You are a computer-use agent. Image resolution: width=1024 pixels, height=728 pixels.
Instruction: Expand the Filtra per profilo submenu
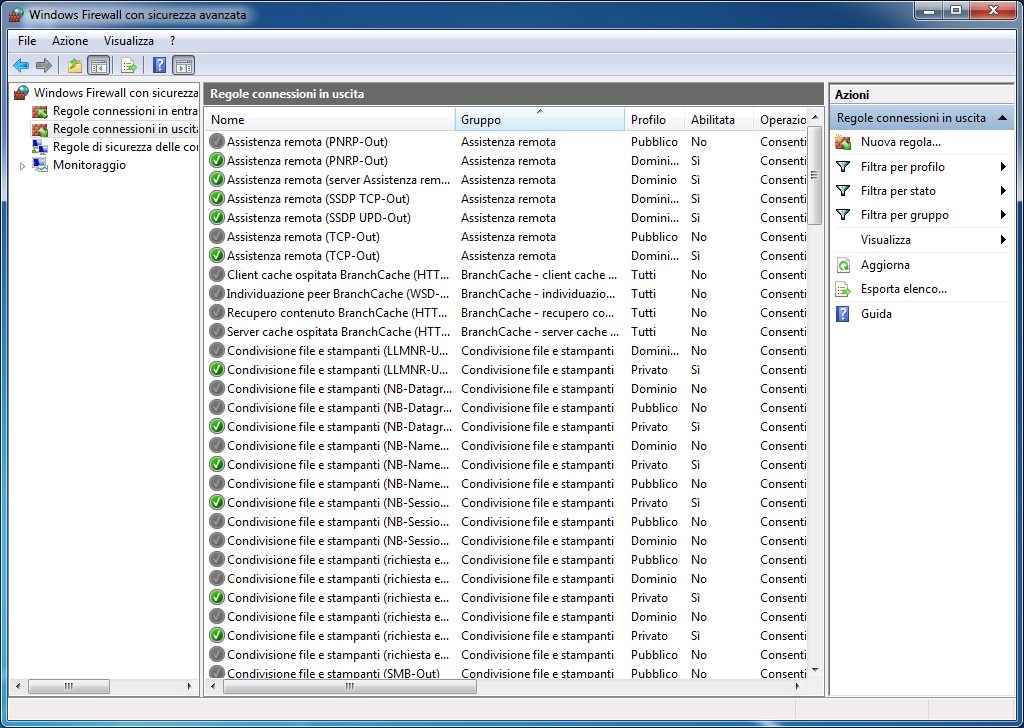903,167
